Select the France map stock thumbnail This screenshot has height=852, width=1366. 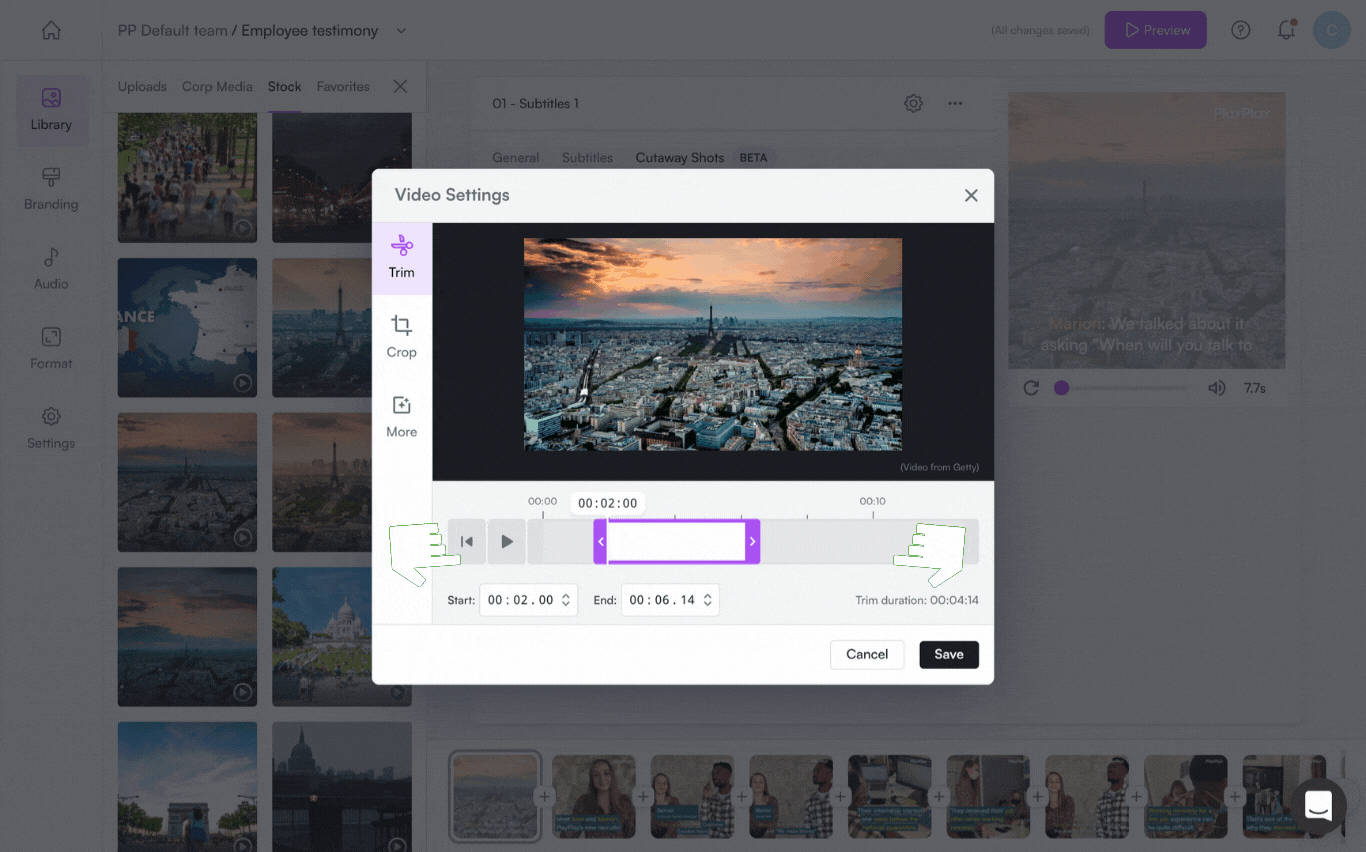[187, 328]
